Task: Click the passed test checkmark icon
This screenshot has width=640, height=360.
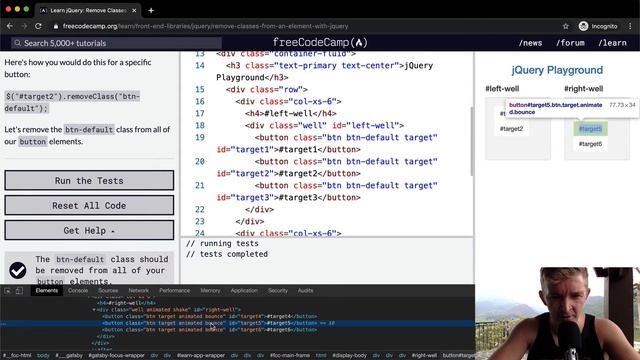Action: (18, 270)
